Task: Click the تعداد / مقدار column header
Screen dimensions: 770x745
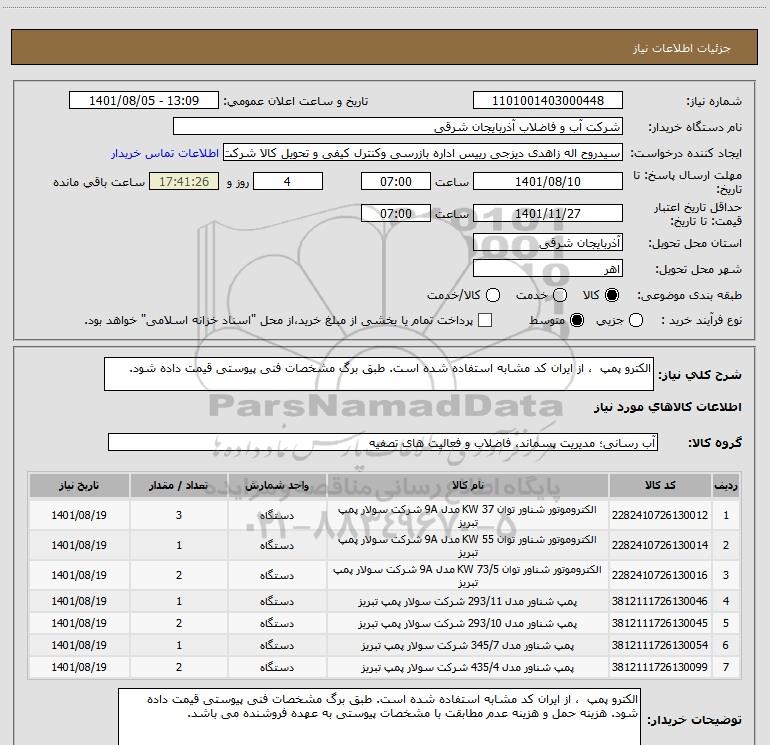Action: (179, 485)
